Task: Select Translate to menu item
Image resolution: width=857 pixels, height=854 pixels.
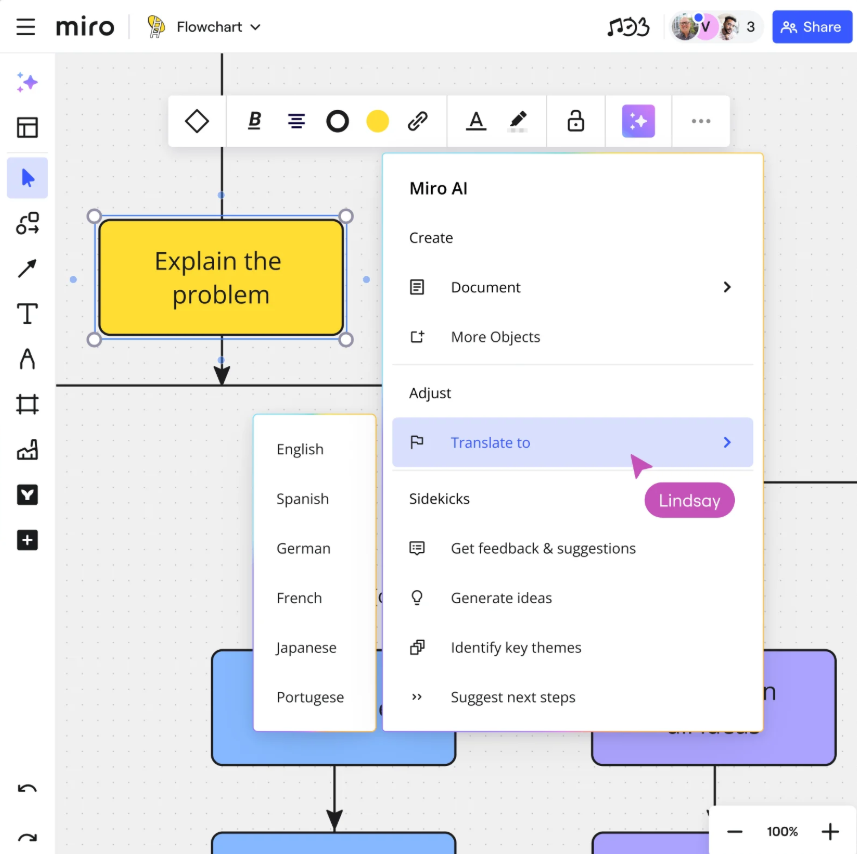Action: point(572,442)
